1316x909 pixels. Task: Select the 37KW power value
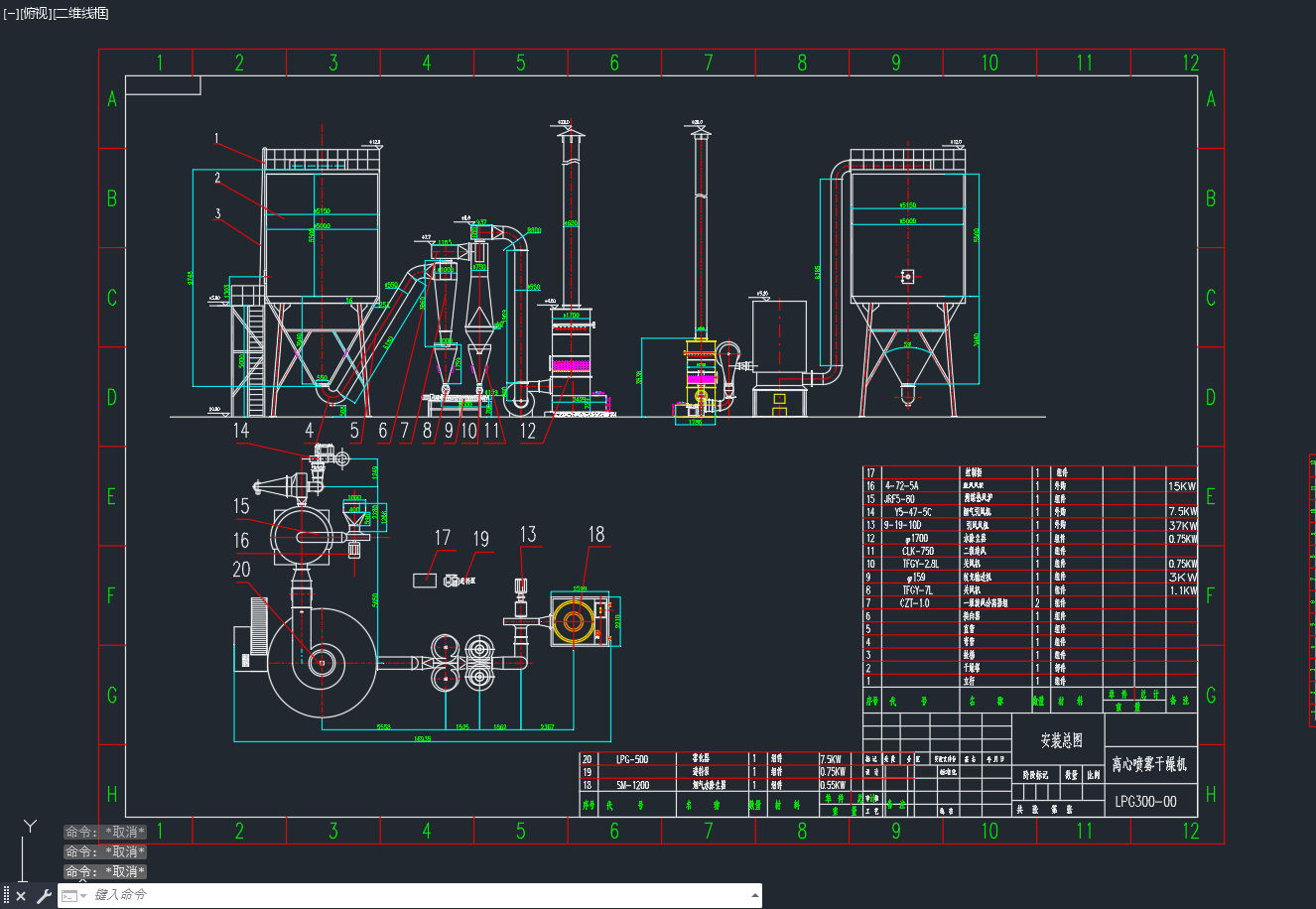point(1182,525)
